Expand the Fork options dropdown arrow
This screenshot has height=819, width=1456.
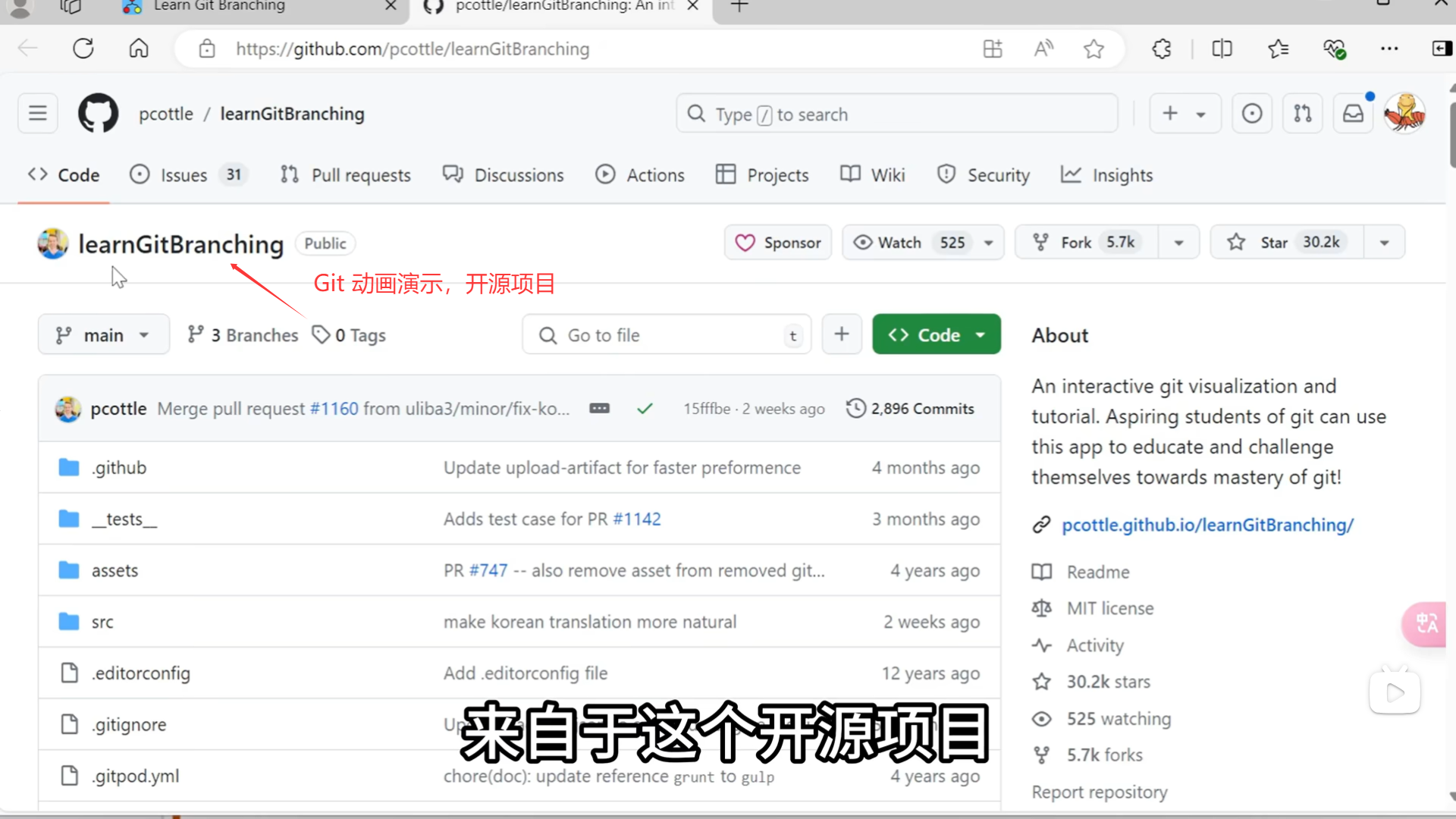click(1178, 243)
